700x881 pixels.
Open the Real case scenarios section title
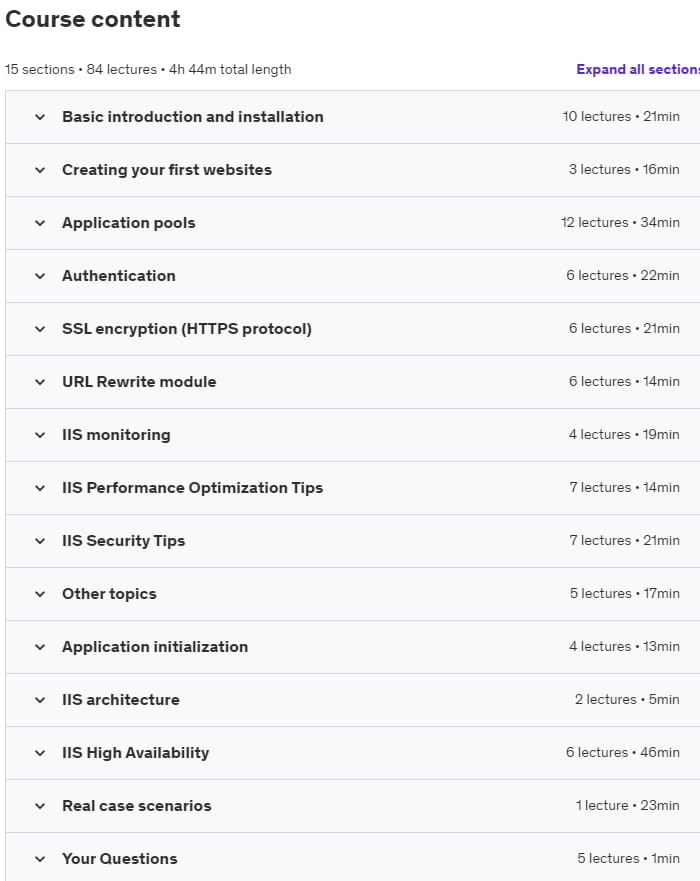click(x=137, y=806)
